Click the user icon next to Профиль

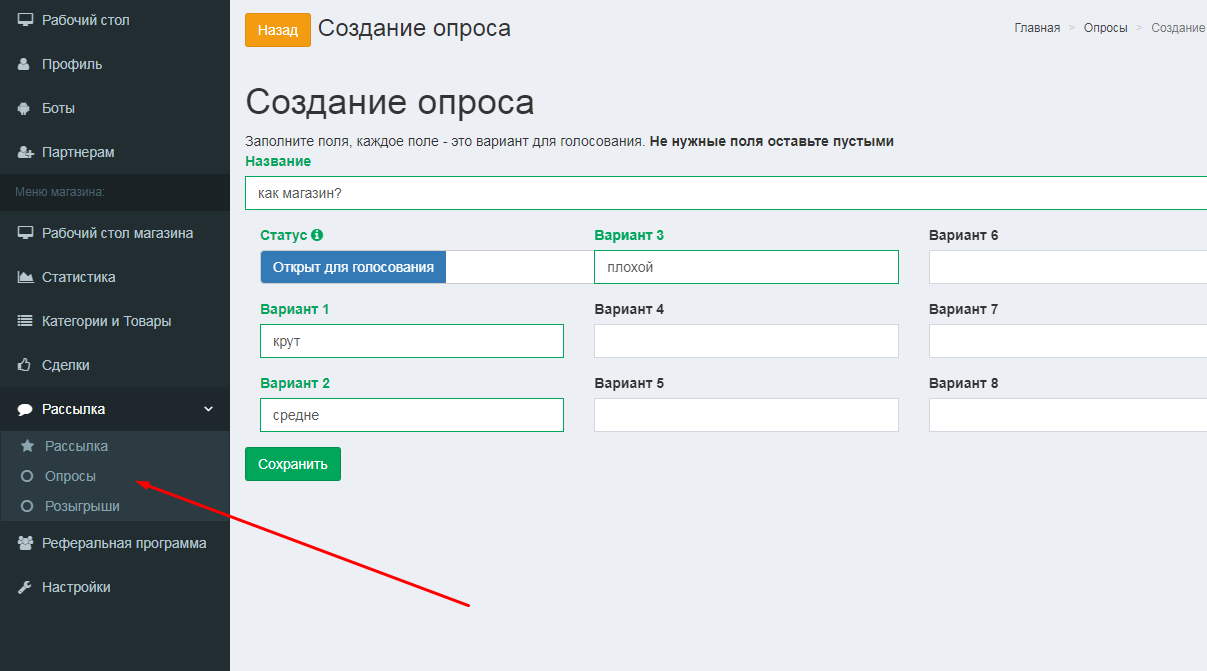click(x=25, y=64)
